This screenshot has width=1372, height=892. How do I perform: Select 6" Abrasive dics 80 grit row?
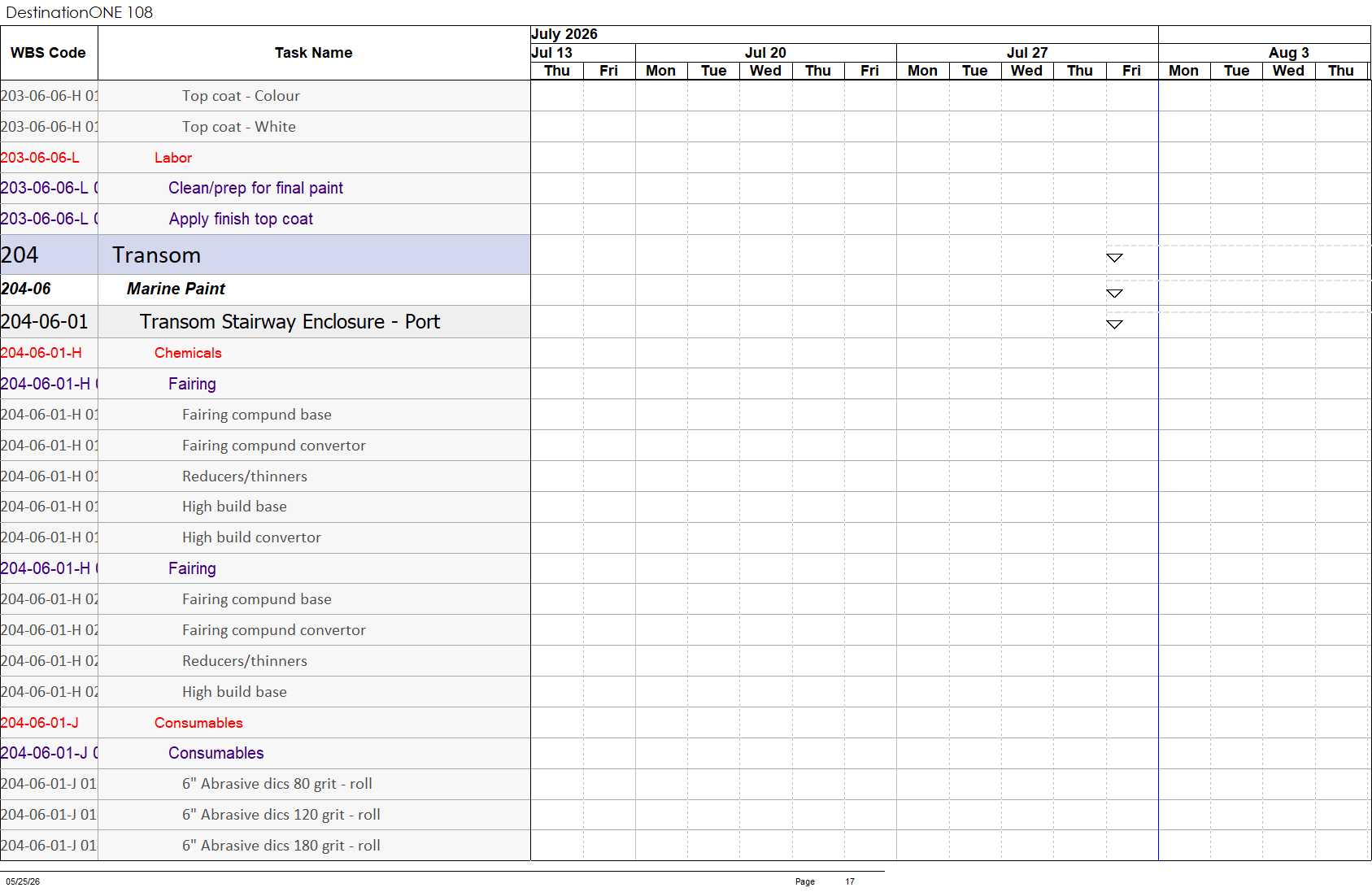pos(265,784)
